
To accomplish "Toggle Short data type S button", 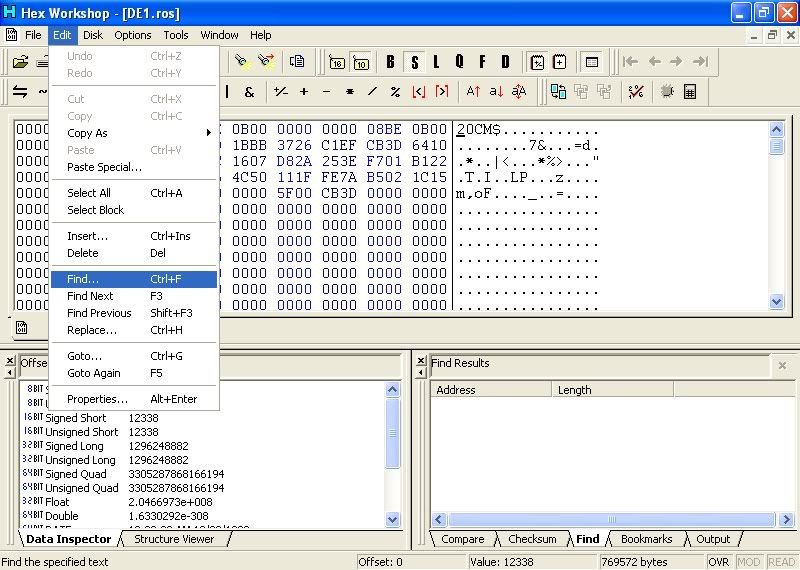I will click(414, 62).
